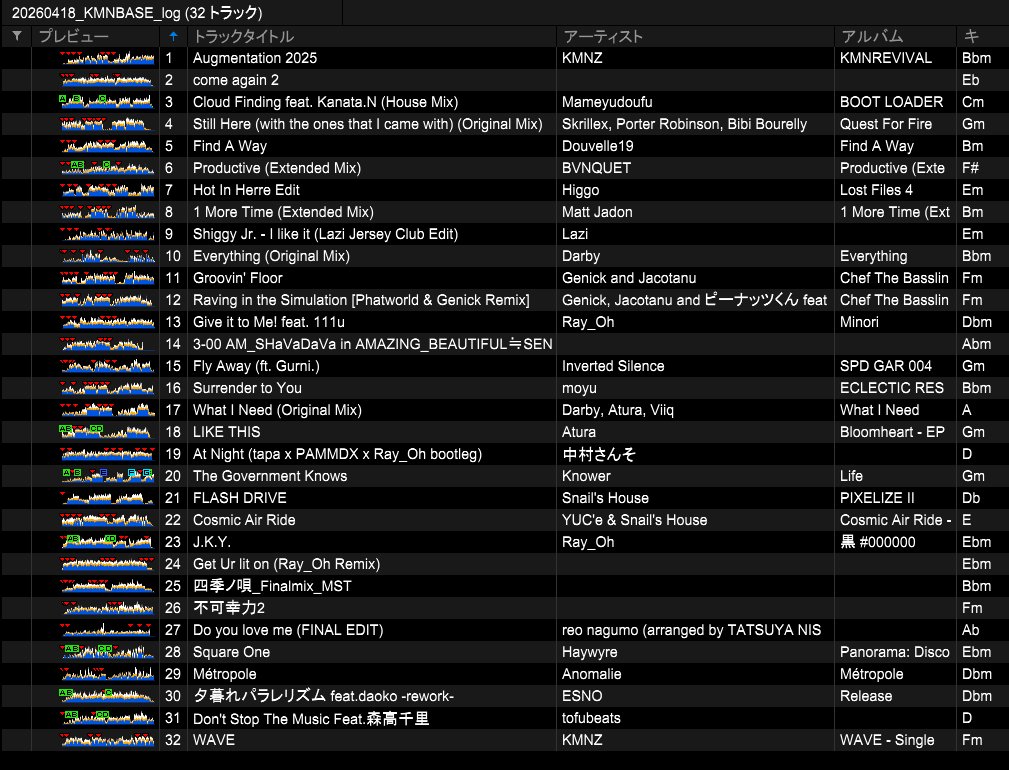Preview waveform of J.K.Y.
Screen dimensions: 1009x770
coord(107,542)
